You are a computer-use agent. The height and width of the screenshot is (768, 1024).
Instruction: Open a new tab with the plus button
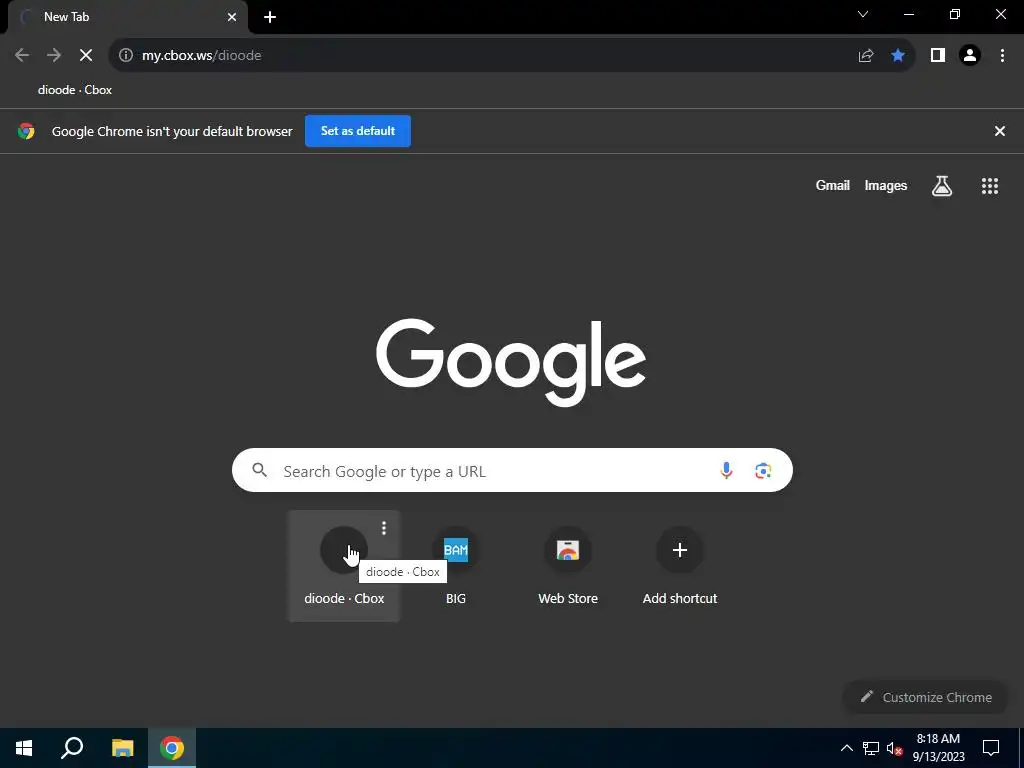(270, 17)
